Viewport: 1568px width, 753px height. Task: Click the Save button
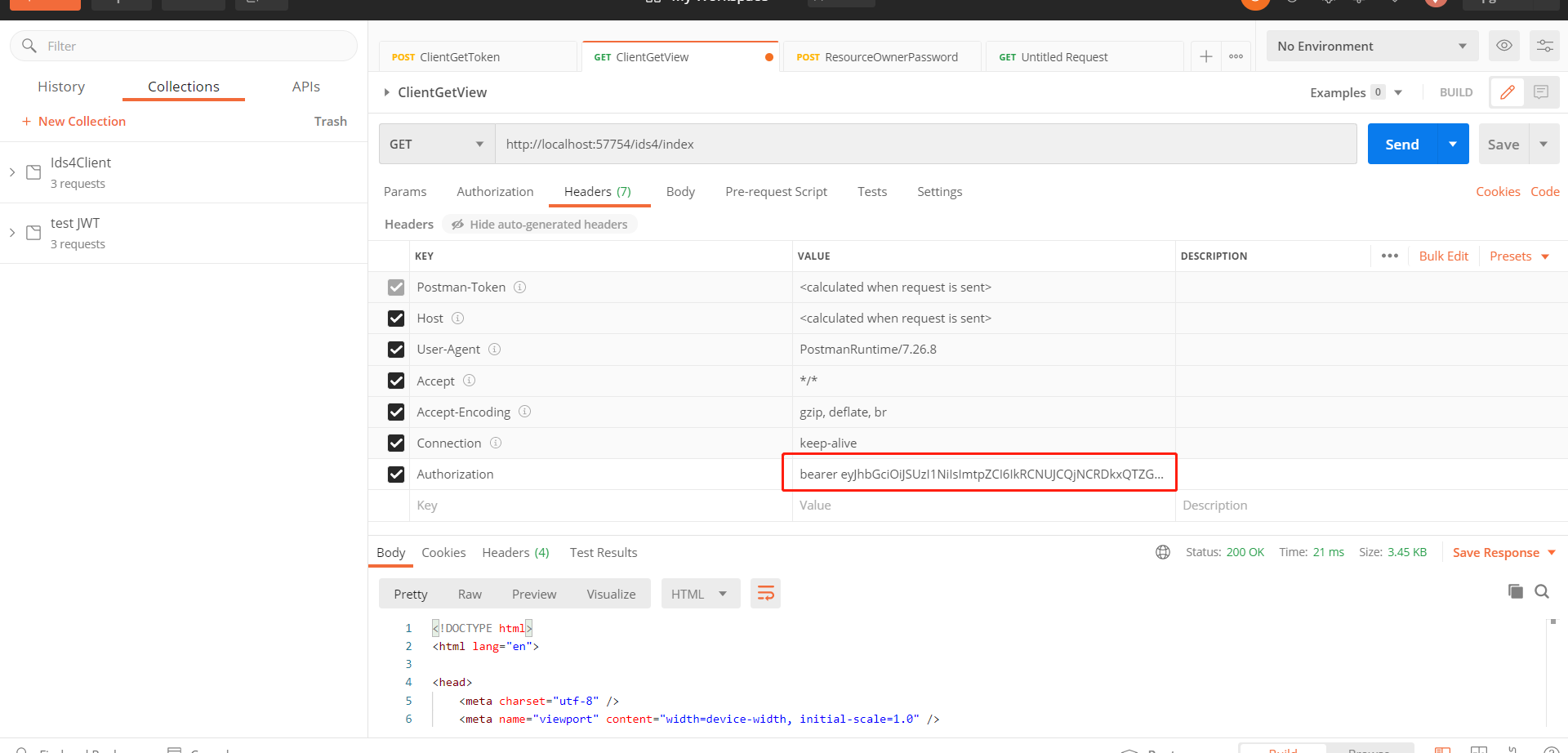pos(1503,144)
